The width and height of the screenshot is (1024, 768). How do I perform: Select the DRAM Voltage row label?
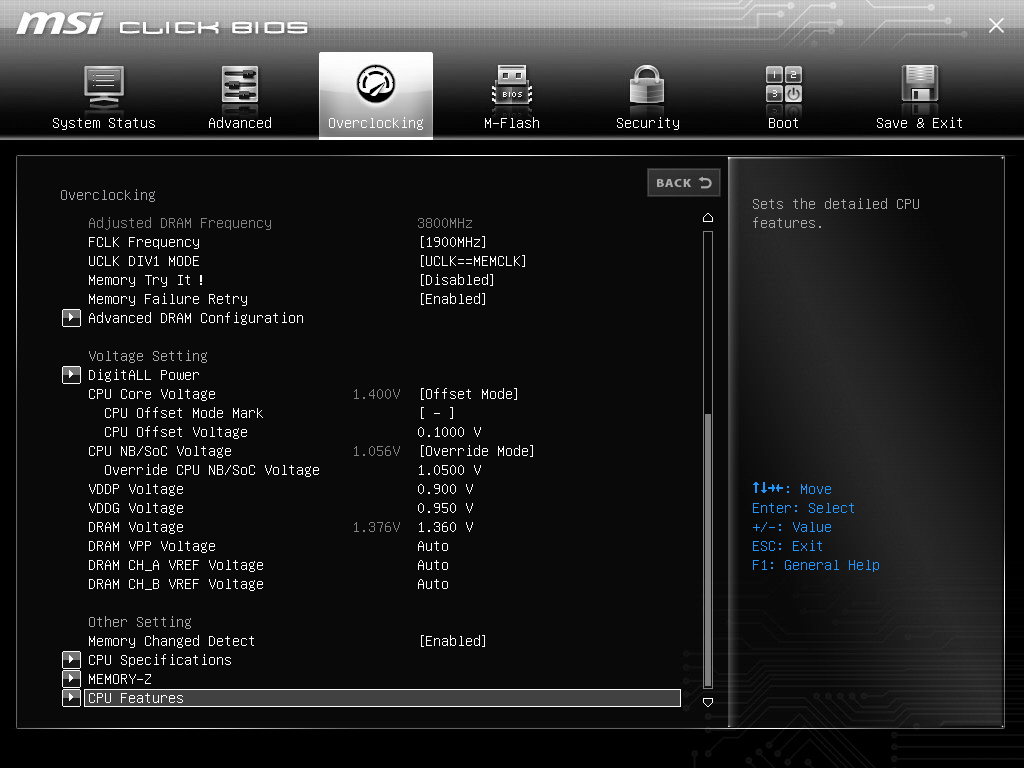click(x=136, y=527)
